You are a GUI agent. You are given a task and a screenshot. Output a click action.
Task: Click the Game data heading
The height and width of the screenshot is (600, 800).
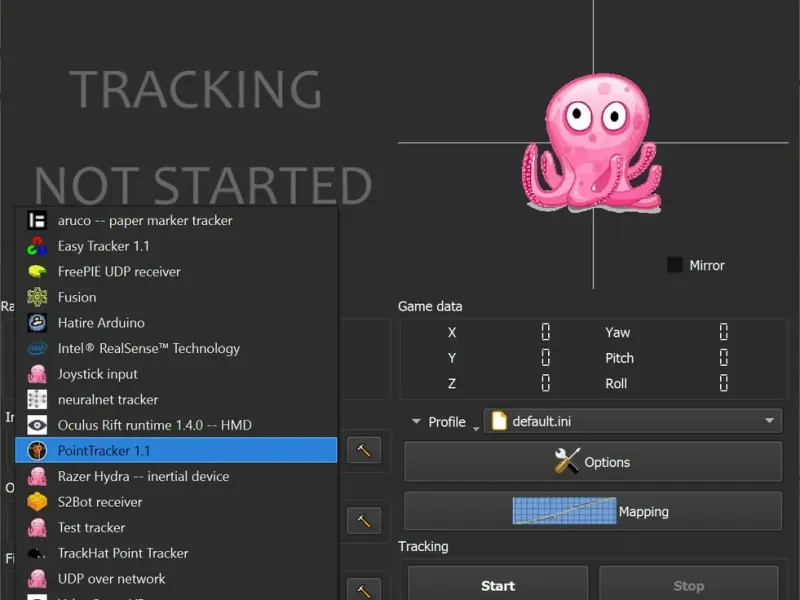click(430, 306)
